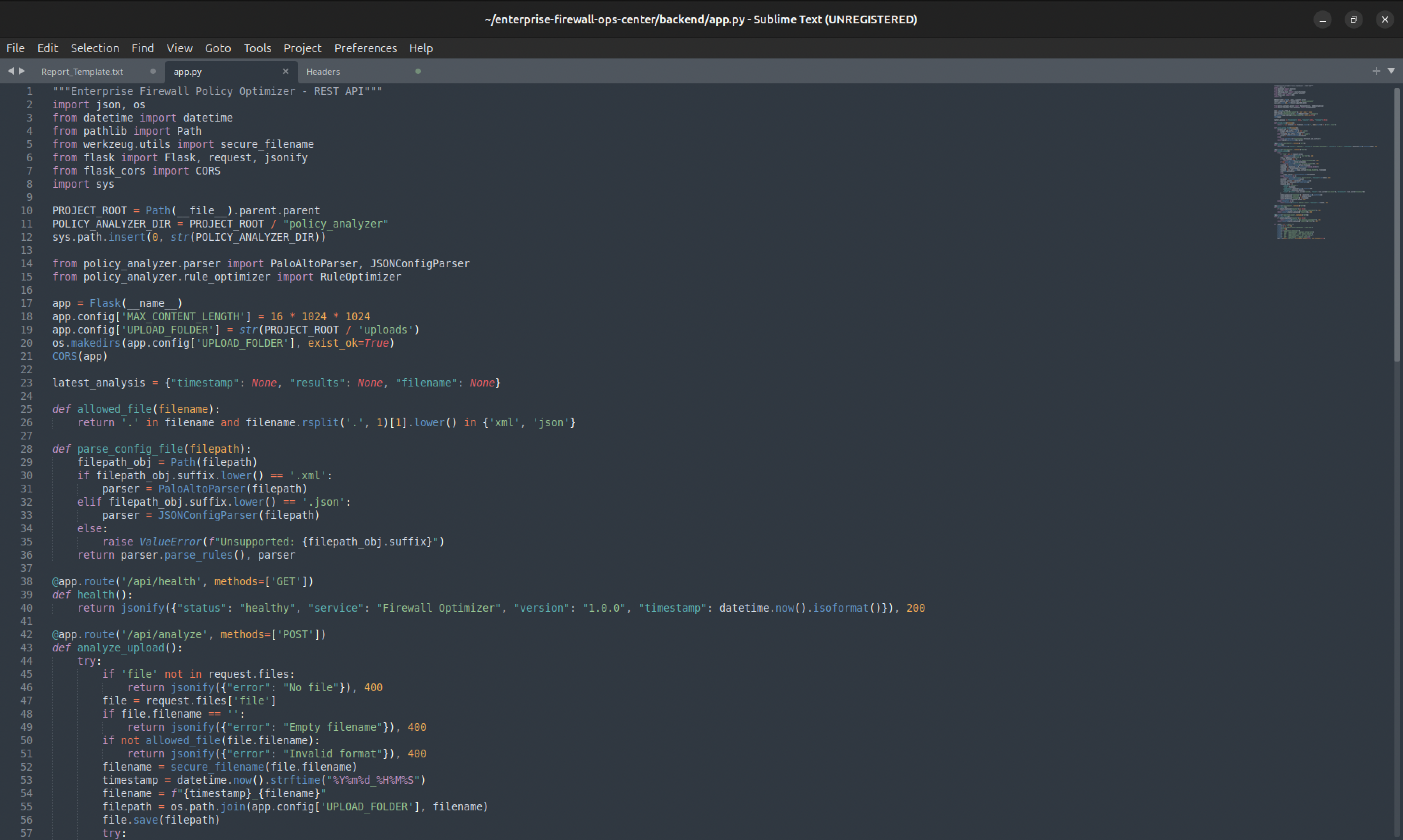Place cursor on 'secure_filename' import on line 5
1403x840 pixels.
coord(267,144)
